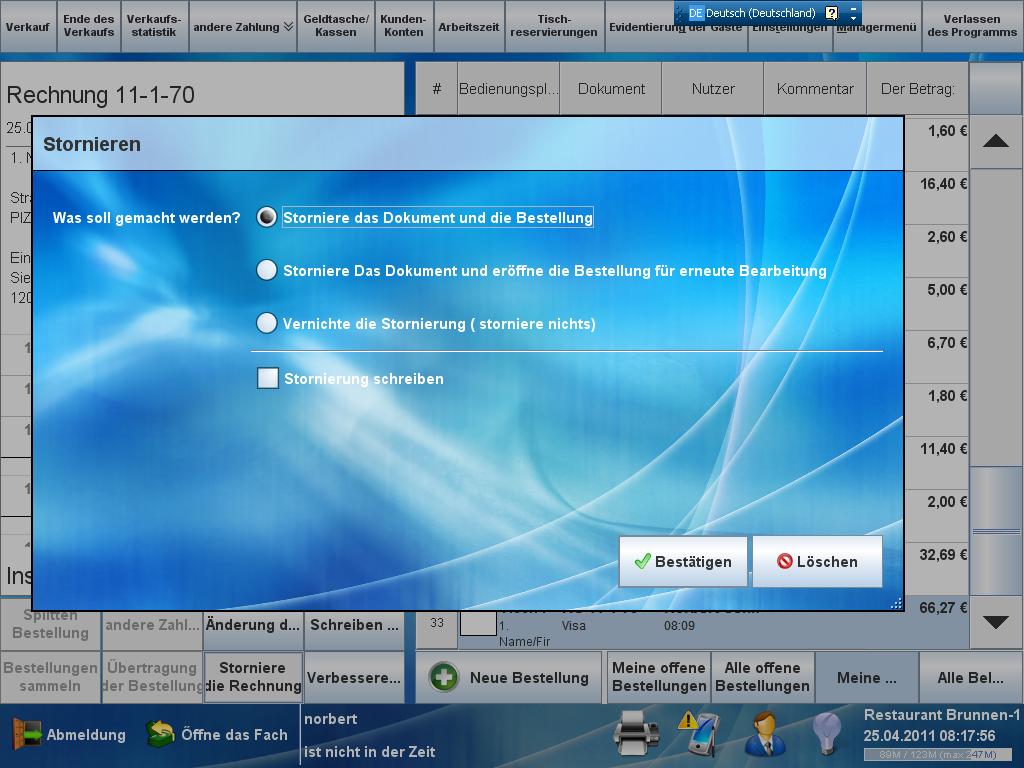
Task: Select 'Storniere das Dokument und die Bestellung'
Action: tap(267, 217)
